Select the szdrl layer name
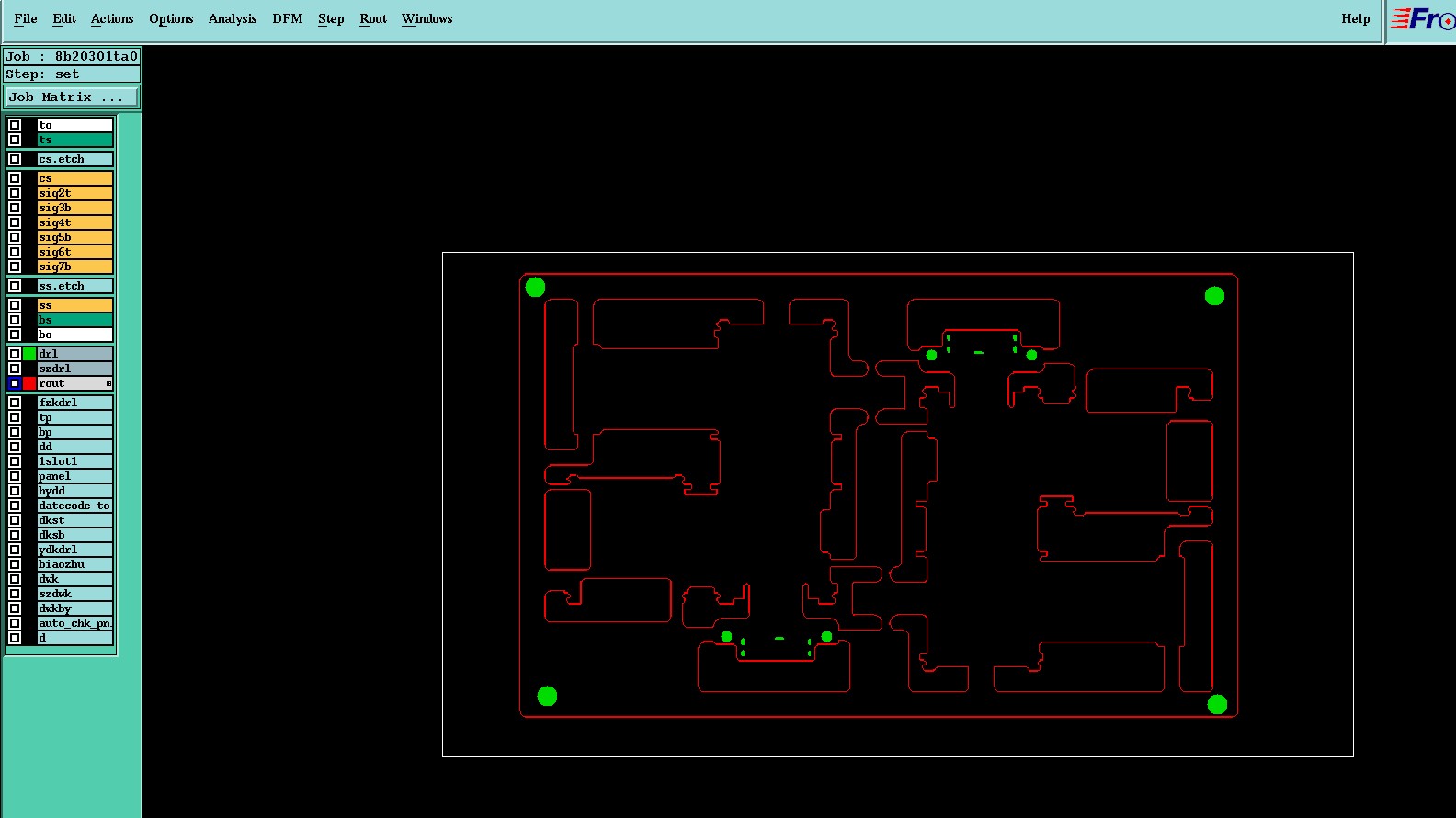 (x=75, y=369)
